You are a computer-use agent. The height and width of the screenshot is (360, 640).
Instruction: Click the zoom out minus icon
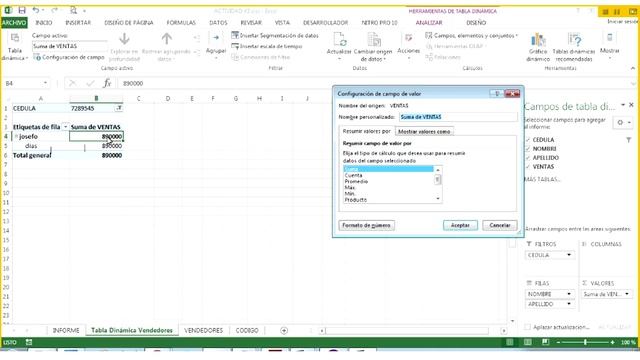click(558, 342)
